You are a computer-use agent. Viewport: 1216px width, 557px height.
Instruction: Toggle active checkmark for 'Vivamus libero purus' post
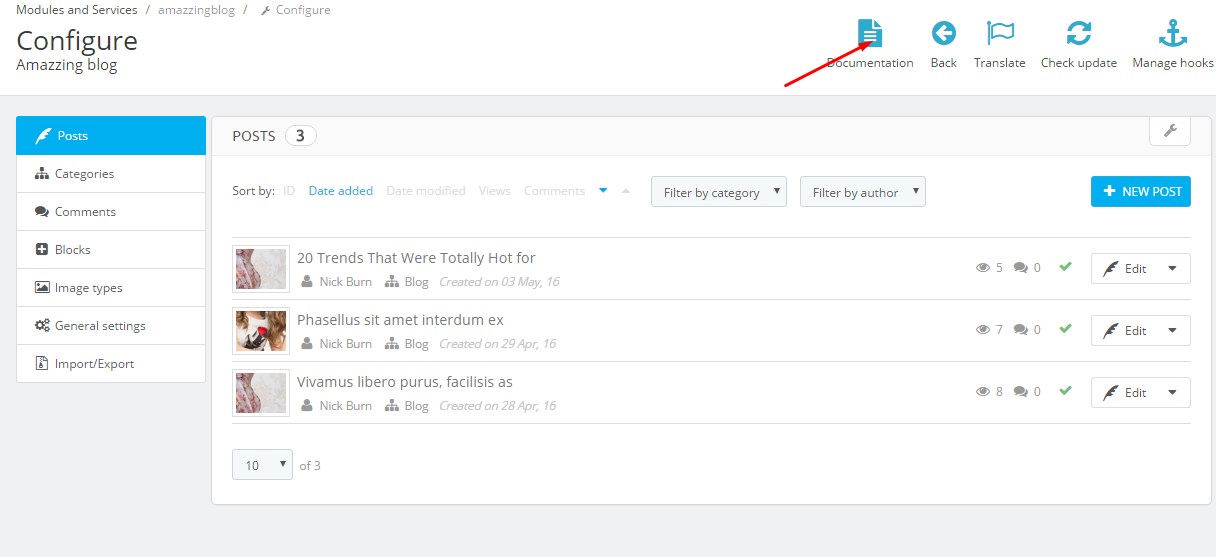click(x=1065, y=391)
